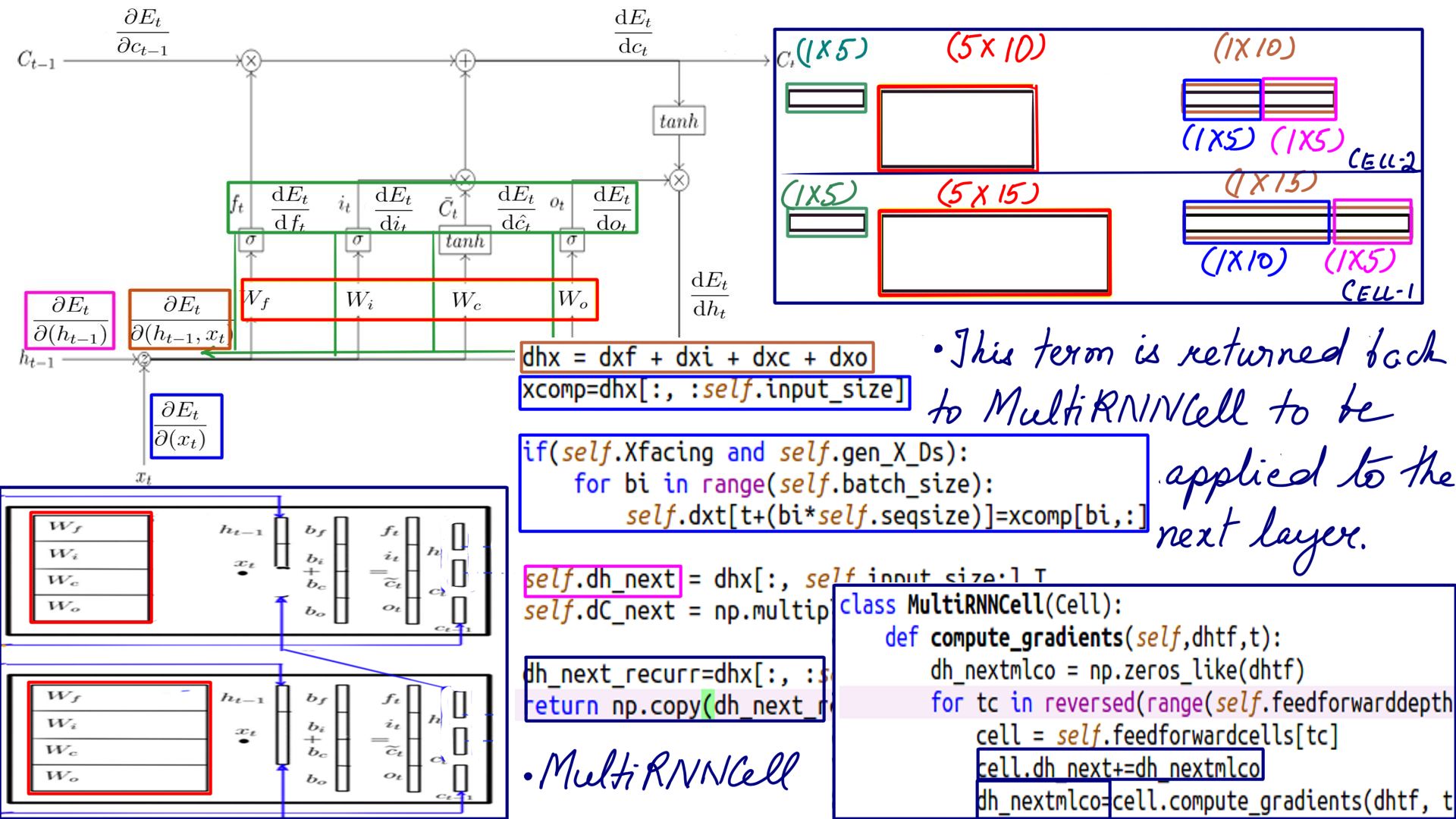Click the red 5x10 weight matrix rectangle in Cell-2

click(957, 128)
